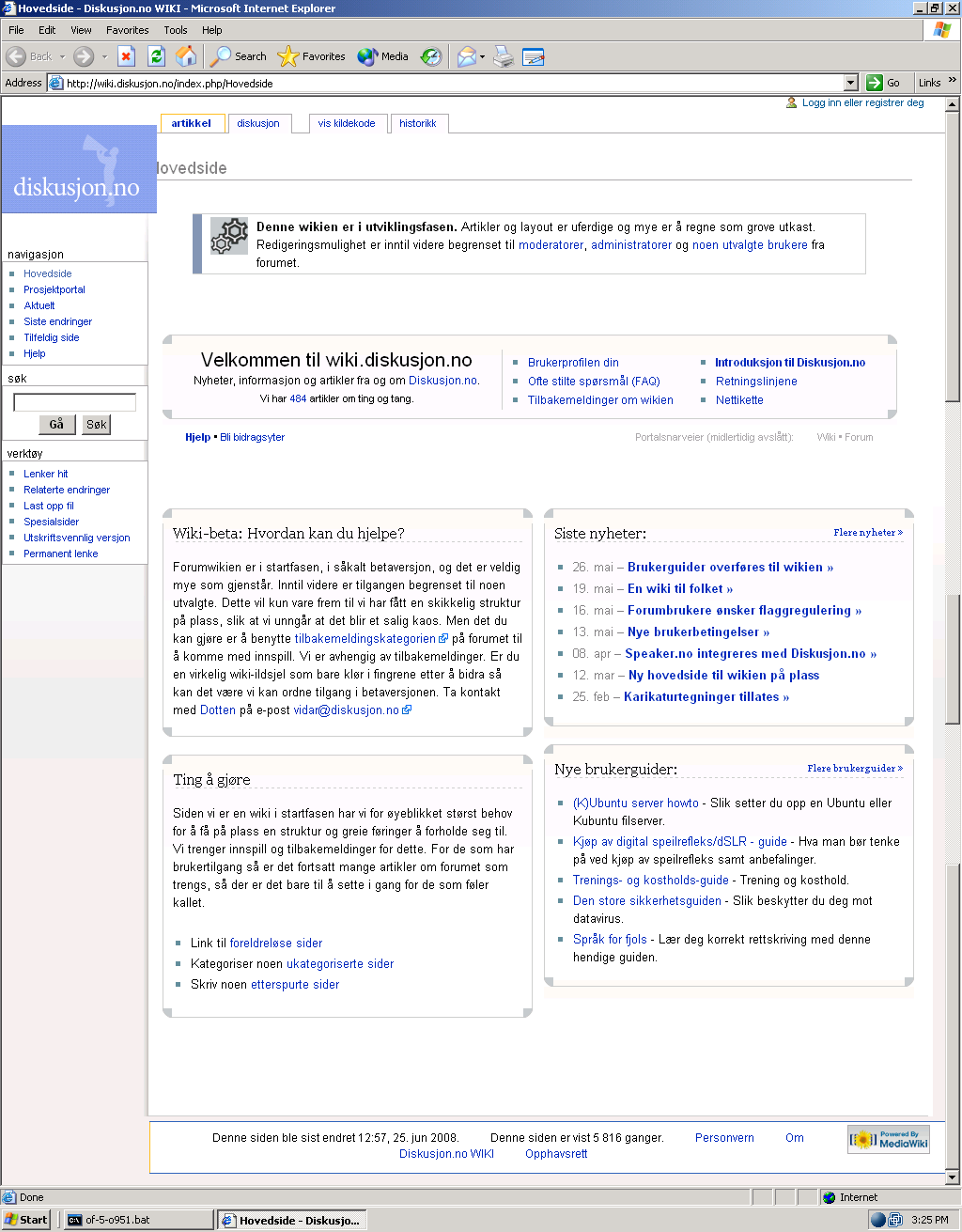962x1232 pixels.
Task: Stop page loading with red X icon
Action: (x=127, y=56)
